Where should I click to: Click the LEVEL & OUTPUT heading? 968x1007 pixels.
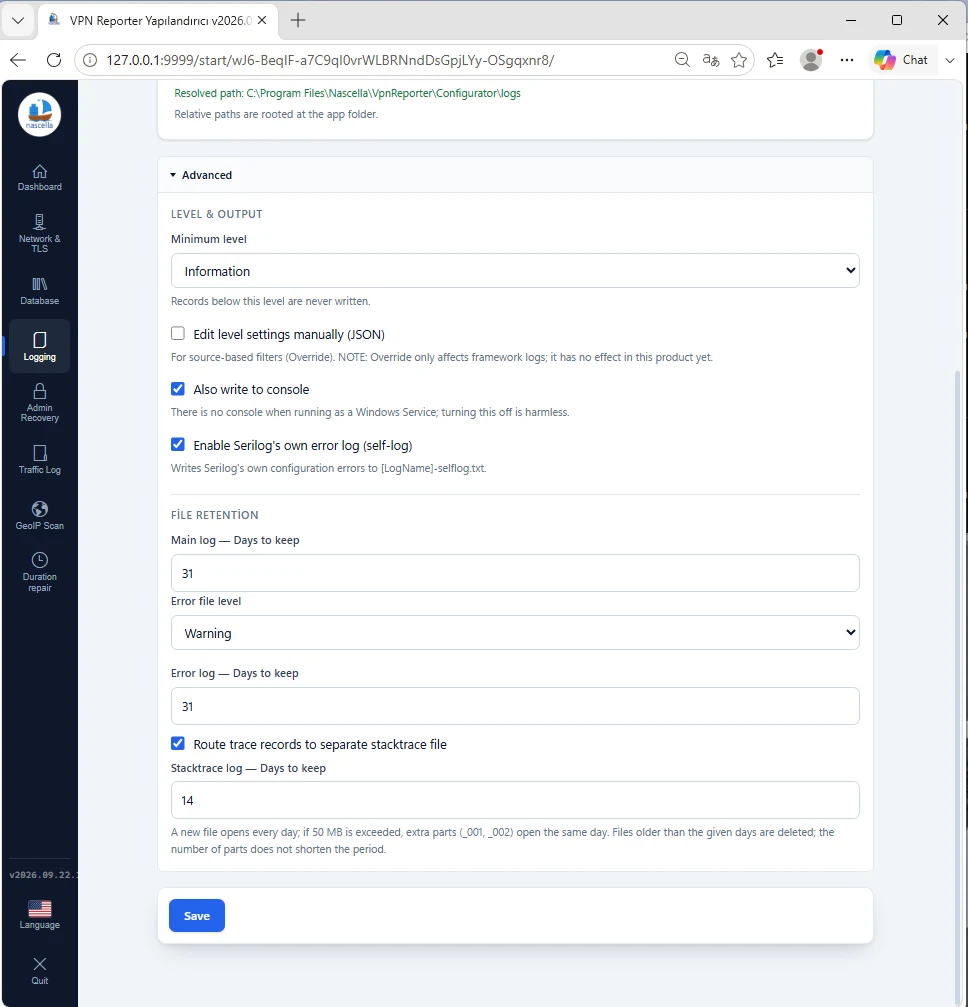216,214
